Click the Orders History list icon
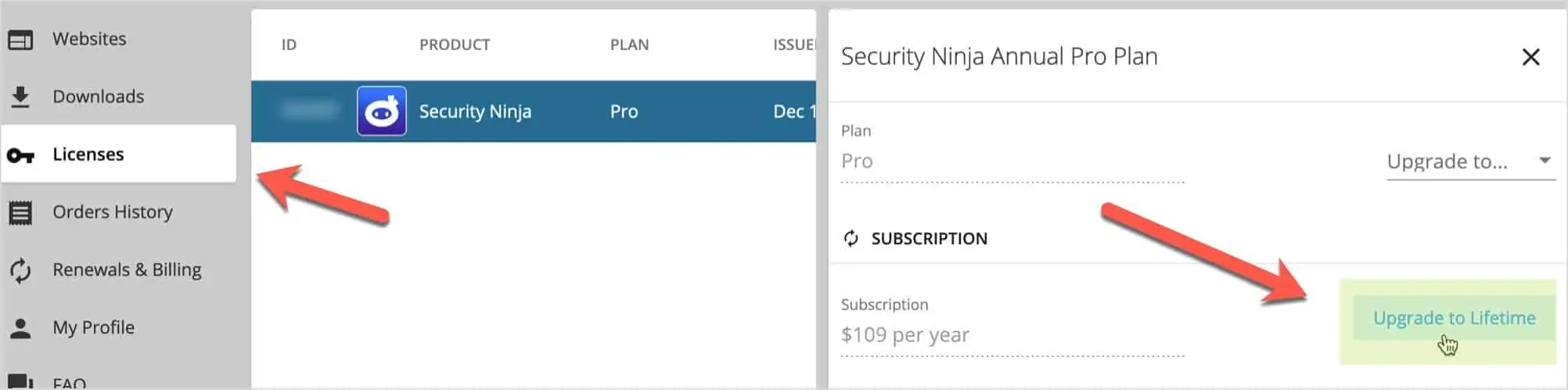The width and height of the screenshot is (1568, 390). (x=20, y=212)
